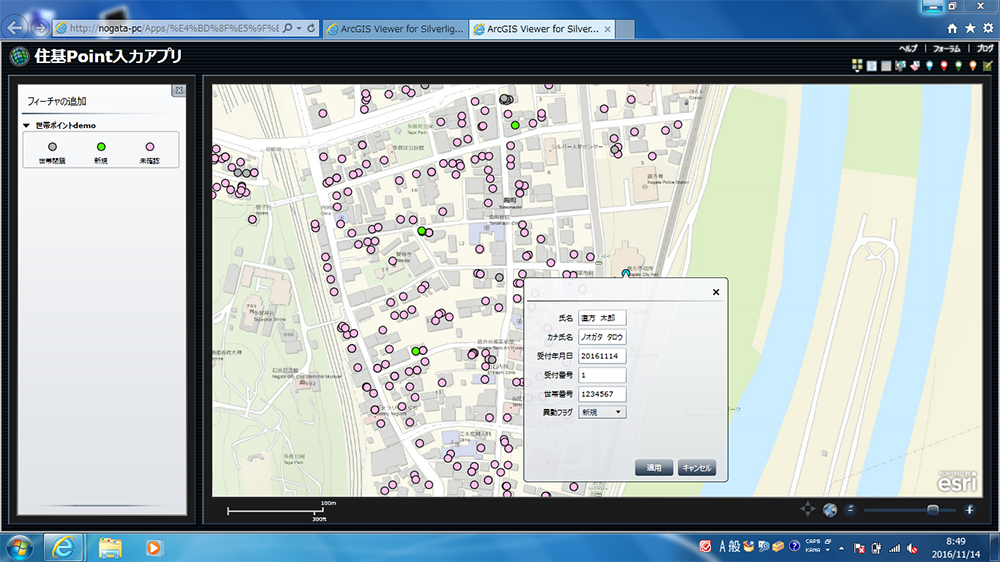The height and width of the screenshot is (562, 1000).
Task: Open the ヘルプ link in header
Action: (907, 48)
